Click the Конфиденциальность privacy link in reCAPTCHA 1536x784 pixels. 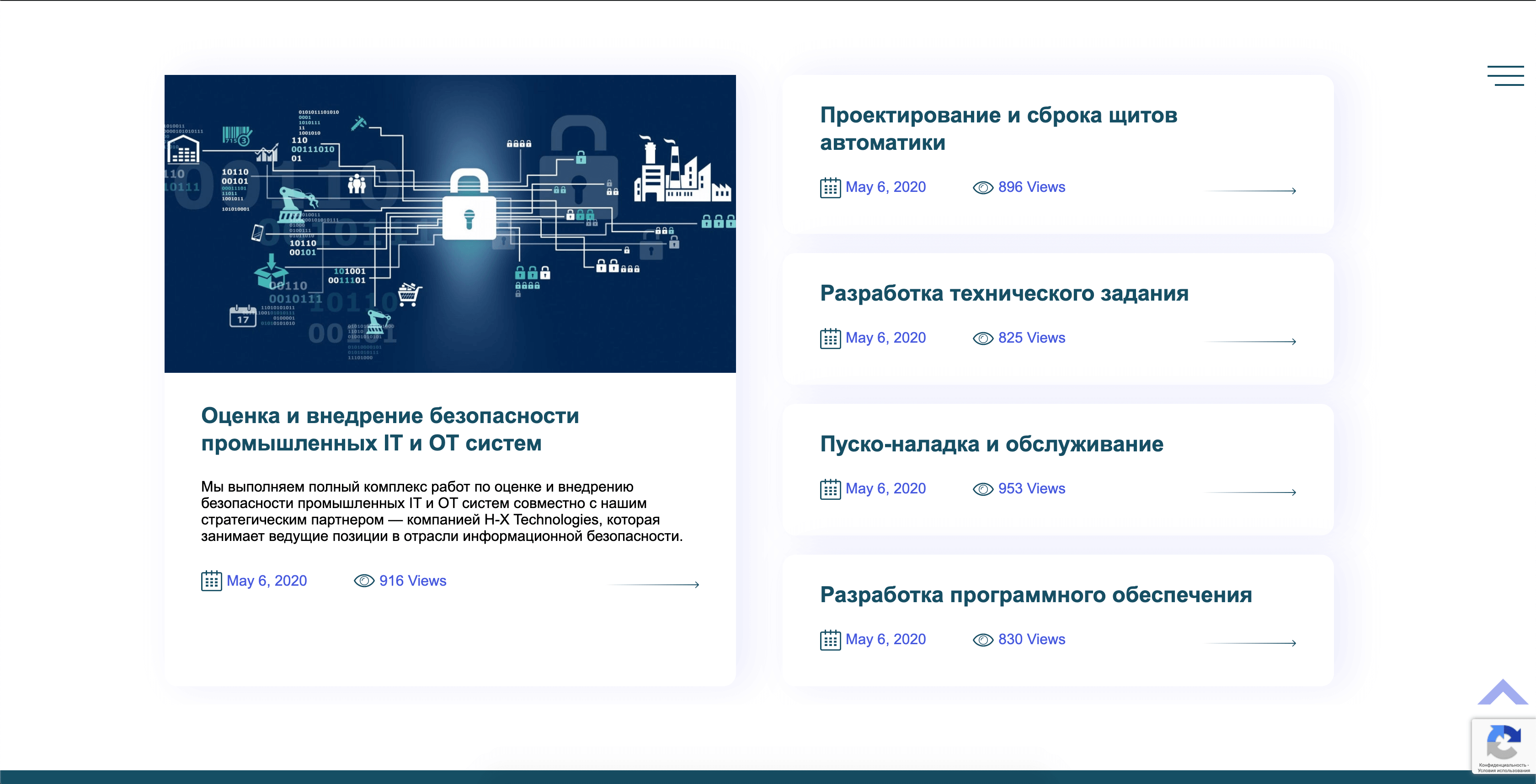(x=1503, y=765)
